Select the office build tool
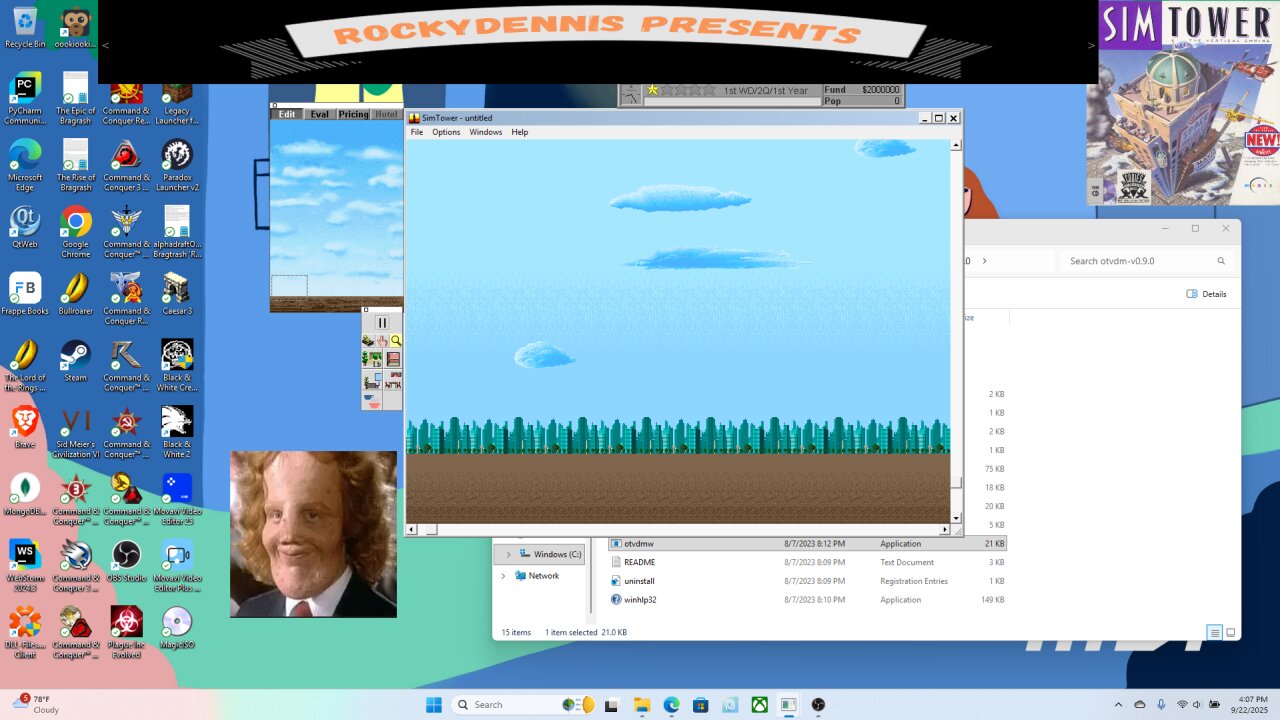 (372, 380)
